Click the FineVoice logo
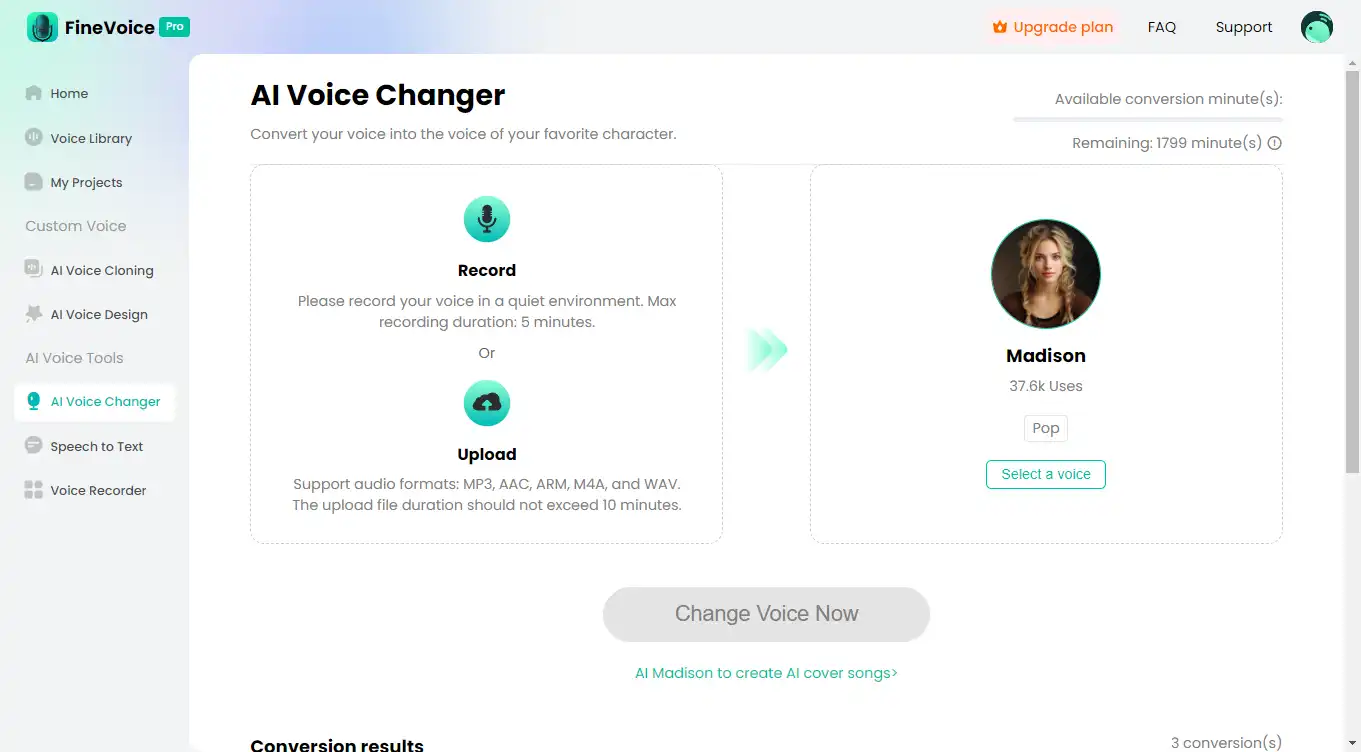The image size is (1361, 752). [x=108, y=27]
